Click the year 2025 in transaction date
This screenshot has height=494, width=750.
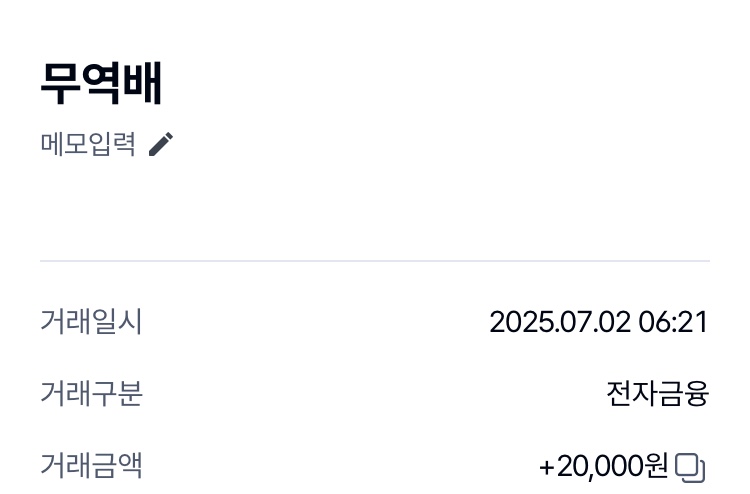click(x=515, y=322)
